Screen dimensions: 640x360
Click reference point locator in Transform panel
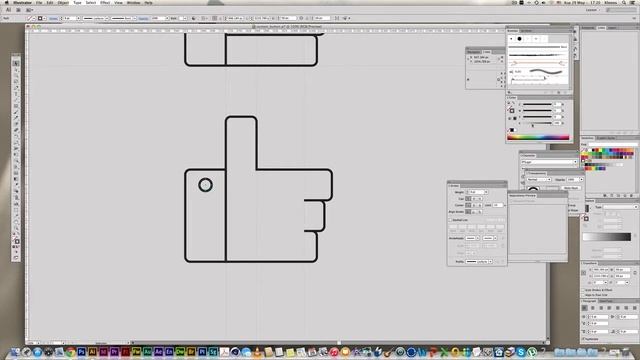(x=584, y=273)
